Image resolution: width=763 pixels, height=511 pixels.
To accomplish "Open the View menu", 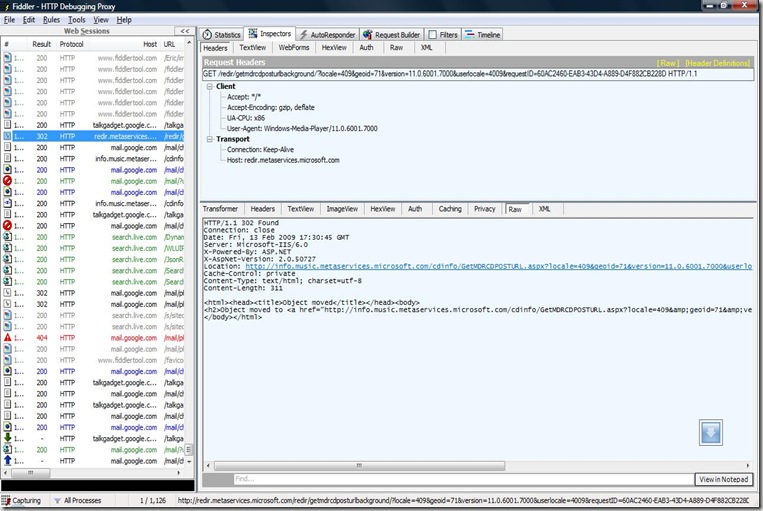I will pos(101,20).
